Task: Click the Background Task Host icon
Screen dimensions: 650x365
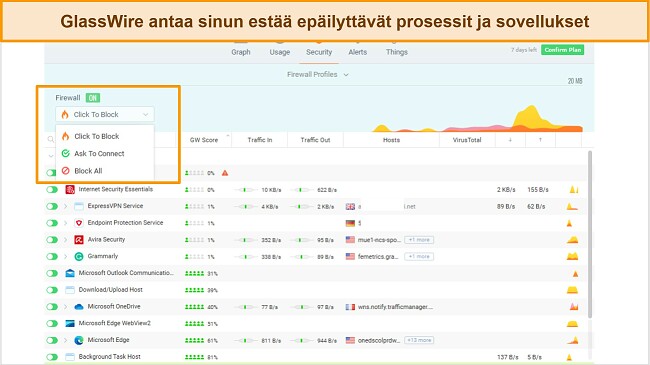Action: [70, 357]
